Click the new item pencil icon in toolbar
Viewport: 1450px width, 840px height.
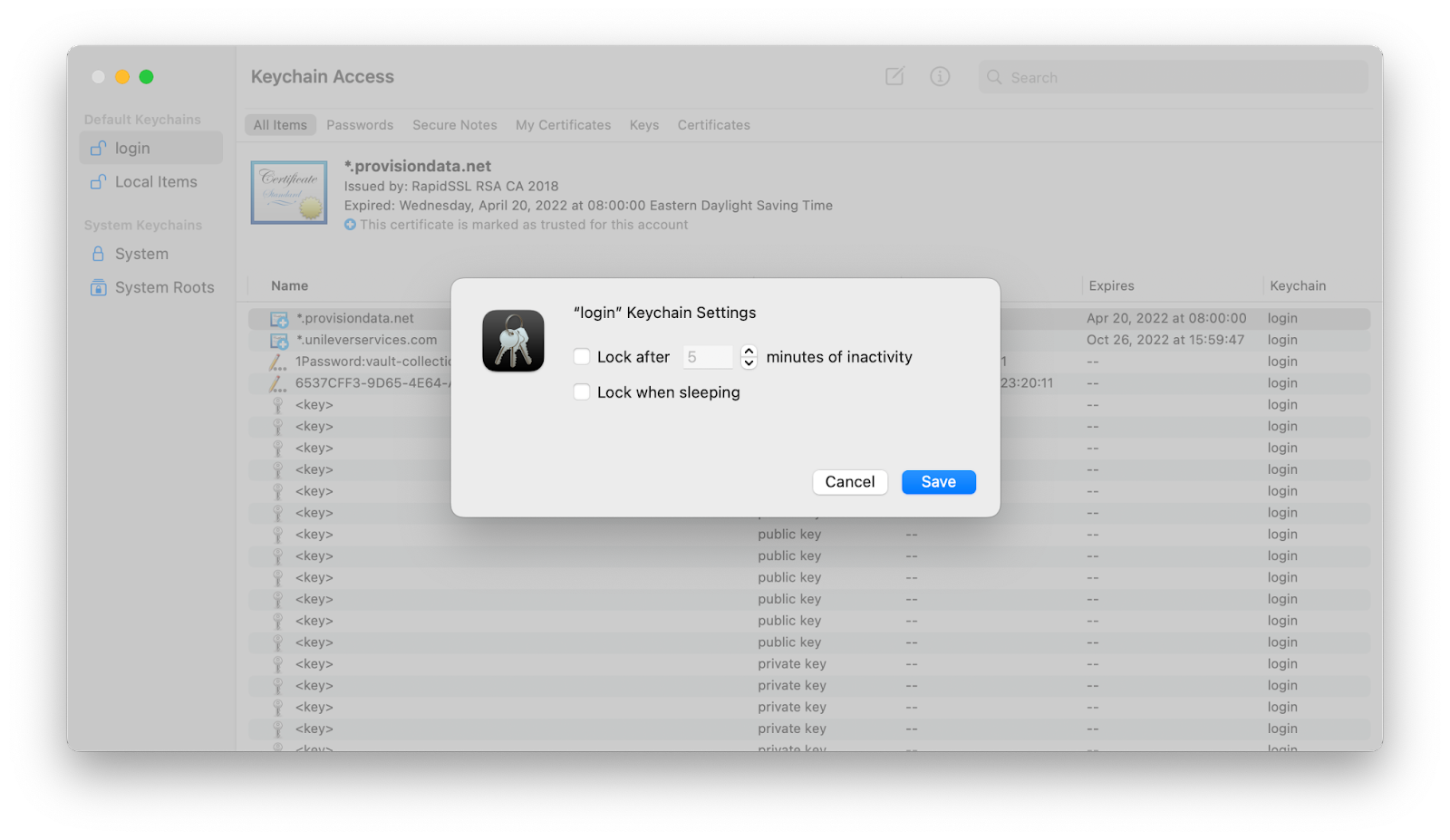[894, 77]
